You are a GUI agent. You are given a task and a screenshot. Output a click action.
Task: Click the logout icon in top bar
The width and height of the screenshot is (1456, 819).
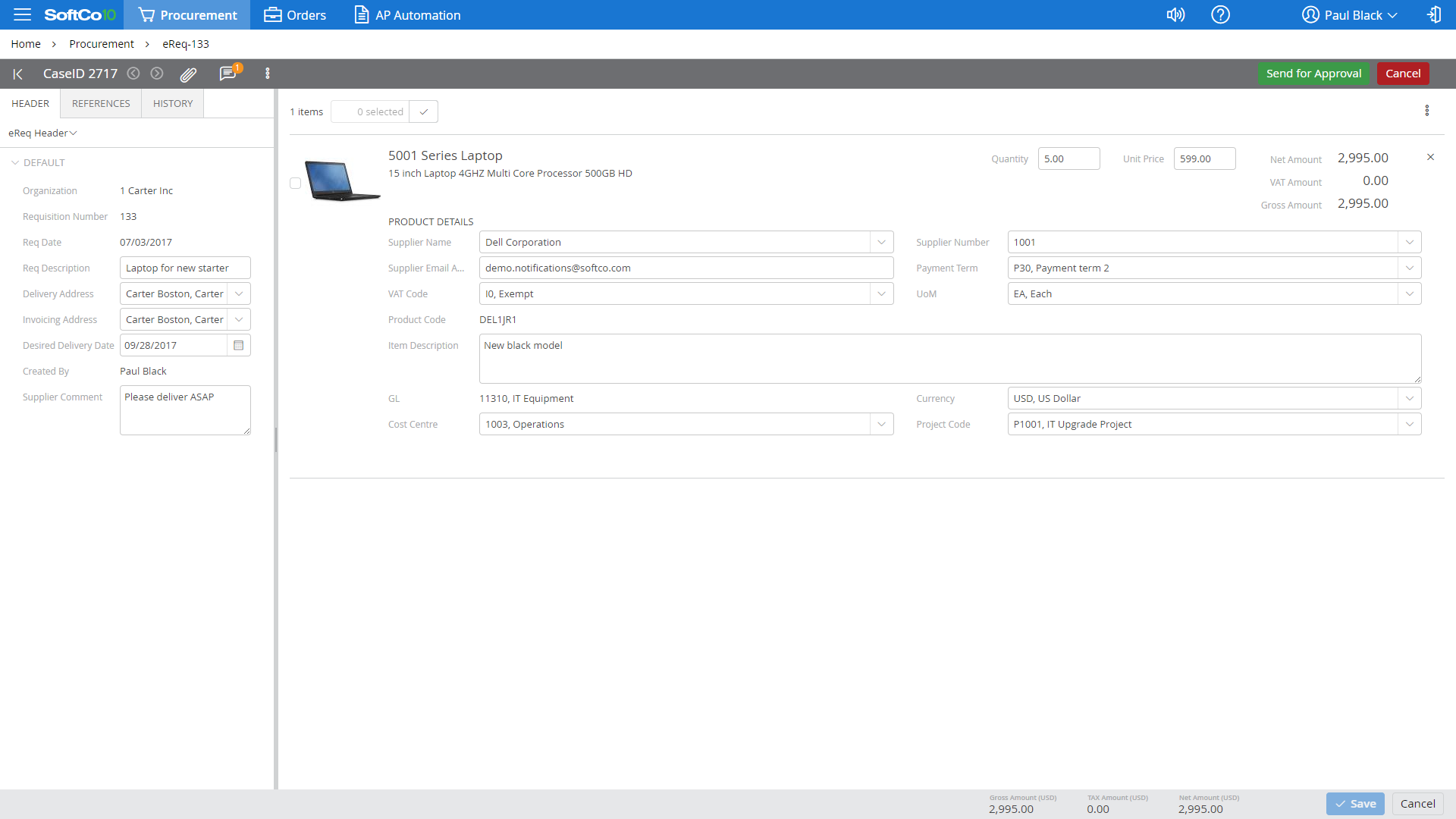[1433, 14]
